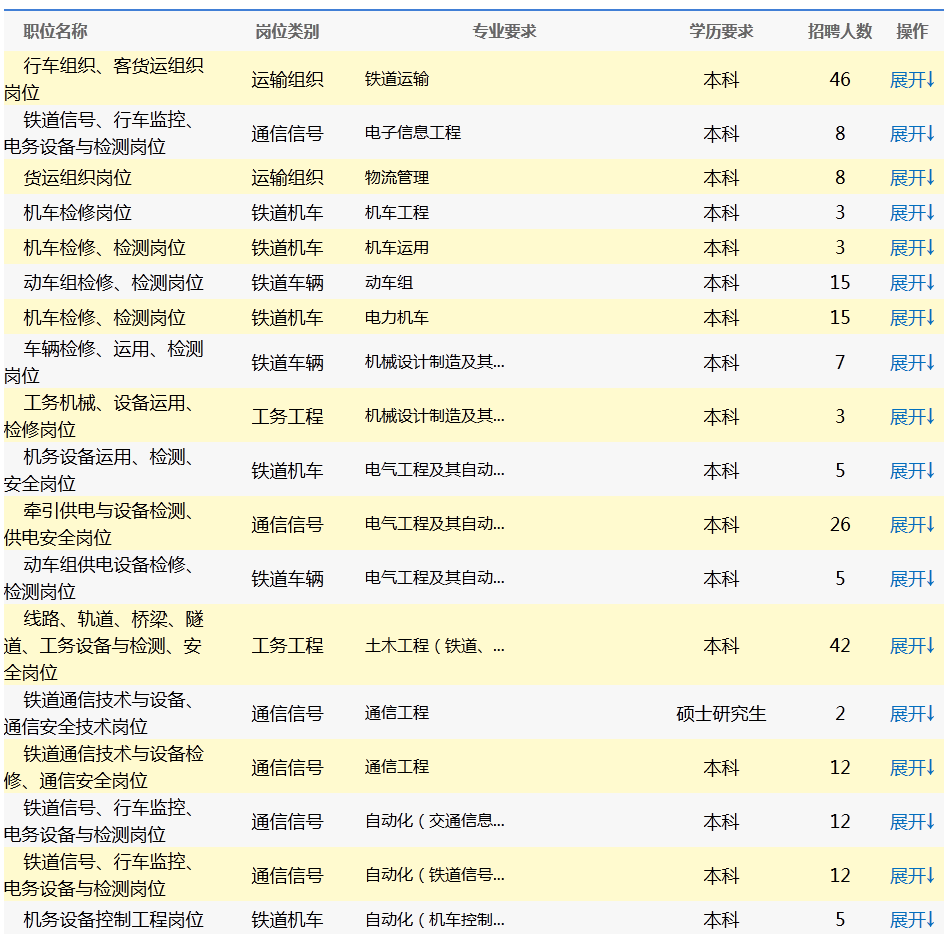
Task: Expand the 工务机械、设备运用、检修岗位 row
Action: (x=911, y=416)
